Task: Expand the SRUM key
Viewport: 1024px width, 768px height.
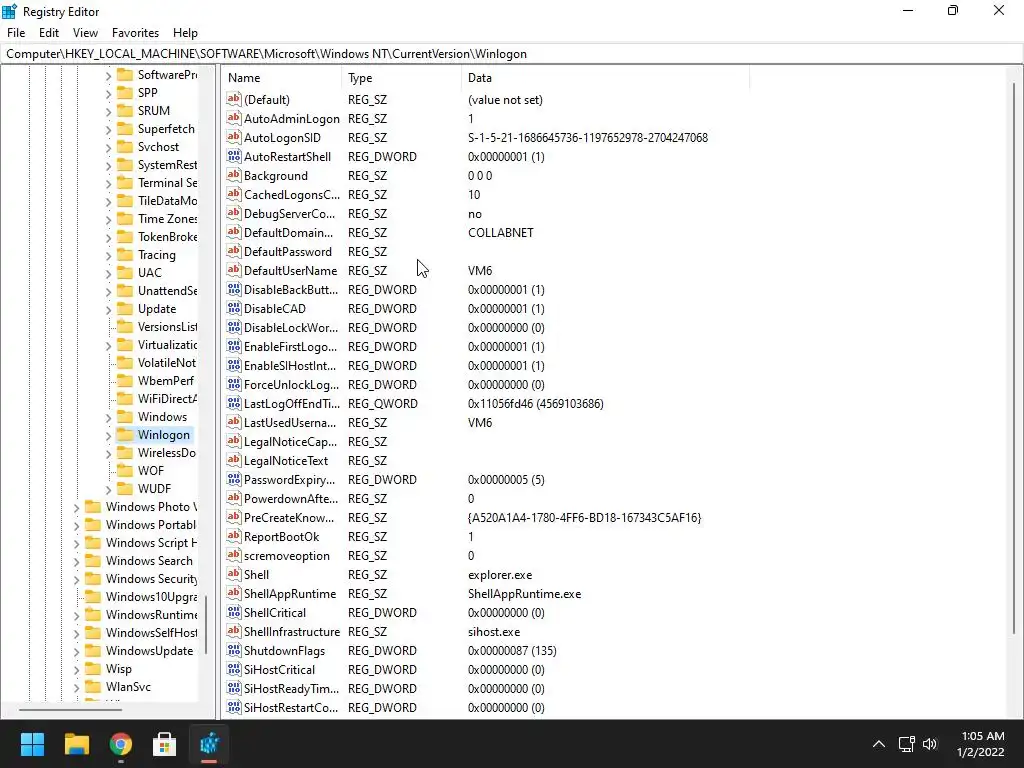Action: click(108, 111)
